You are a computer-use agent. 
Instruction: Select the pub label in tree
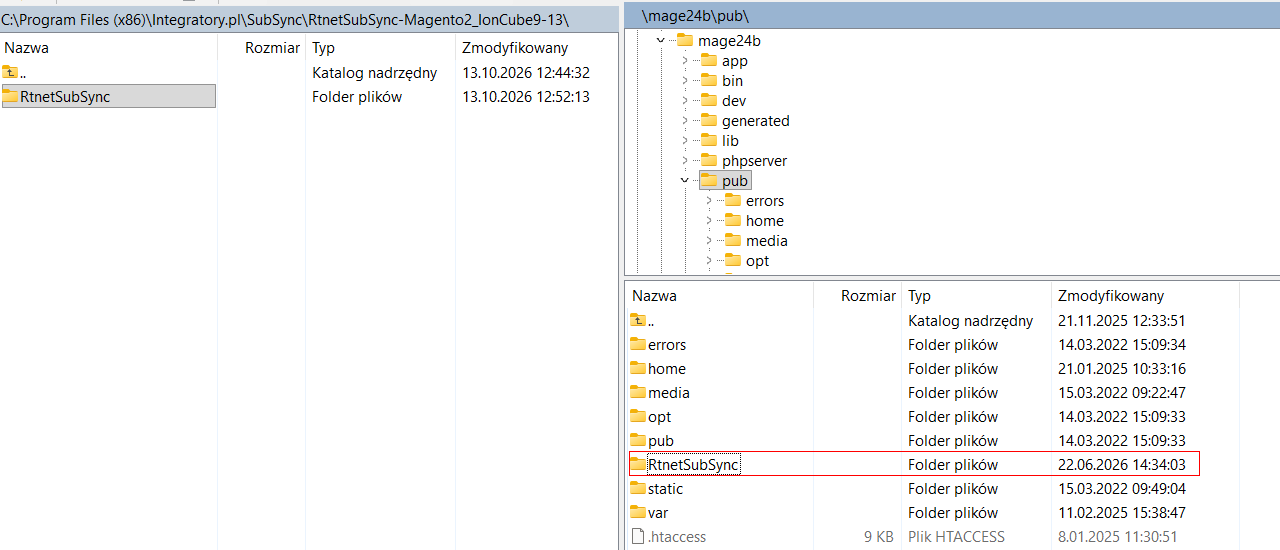point(735,180)
